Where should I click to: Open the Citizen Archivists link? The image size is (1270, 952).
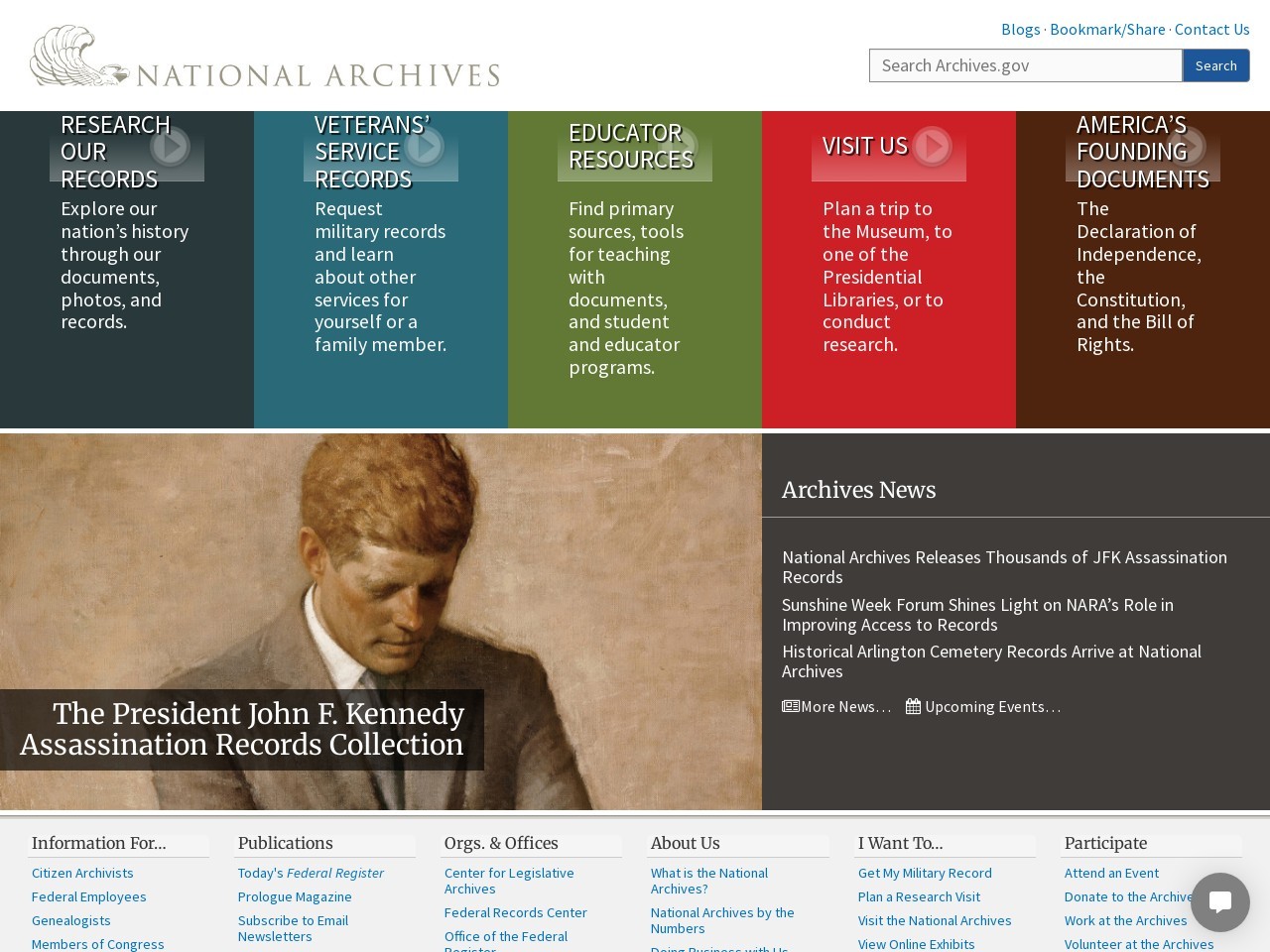[82, 873]
